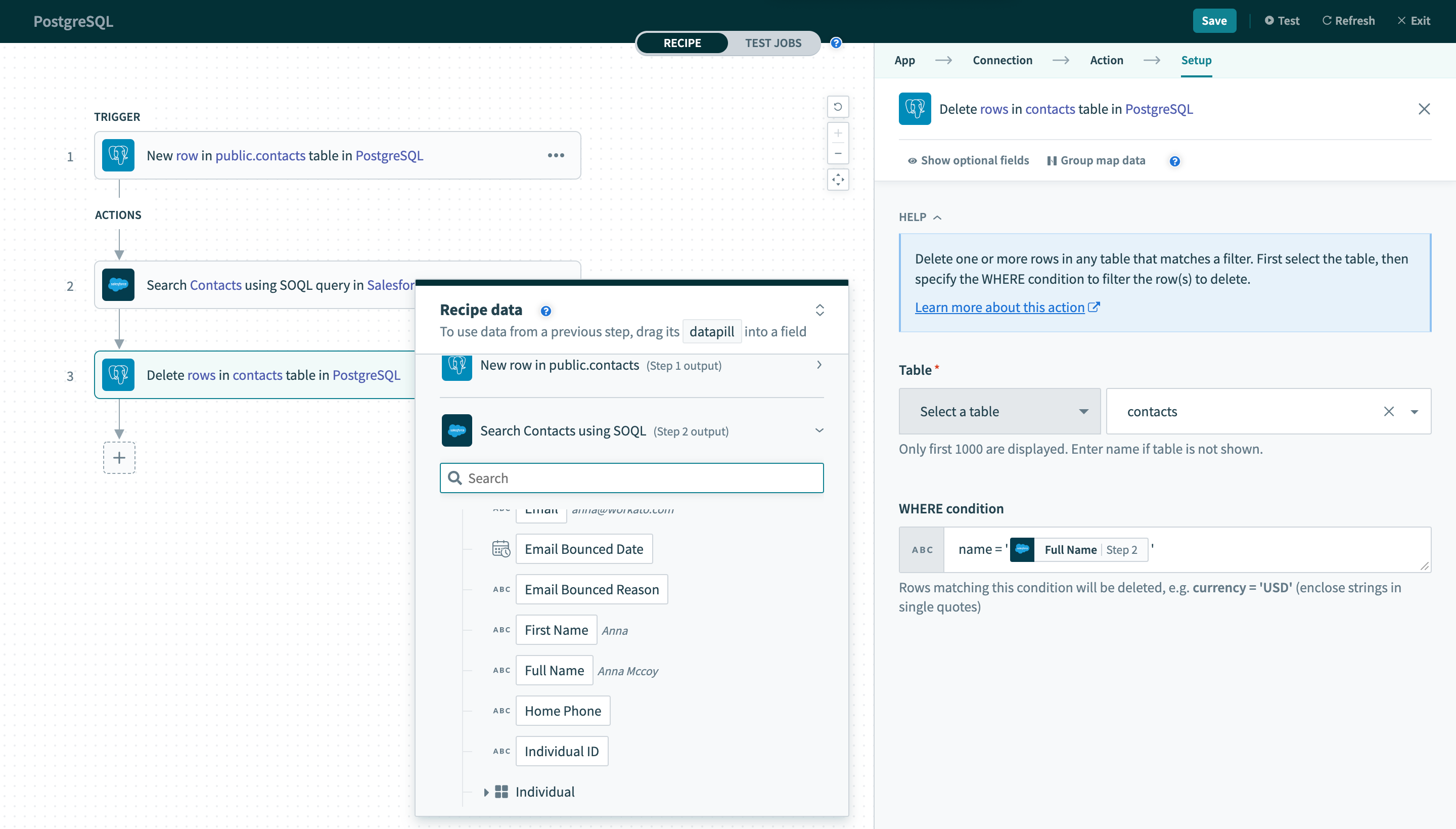1456x829 pixels.
Task: Expand the Individual object in datatree
Action: point(486,792)
